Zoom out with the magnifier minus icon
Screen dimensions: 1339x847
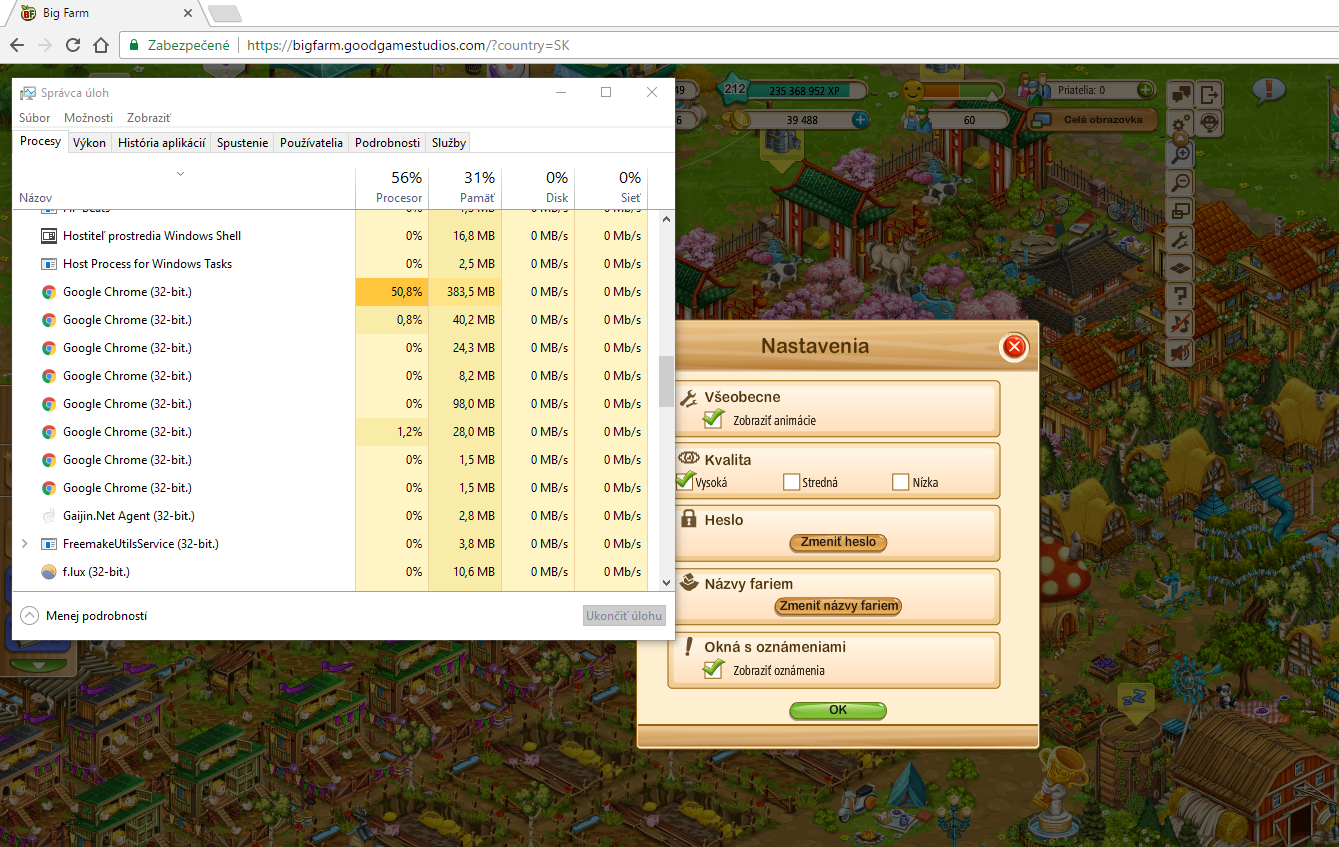1181,182
